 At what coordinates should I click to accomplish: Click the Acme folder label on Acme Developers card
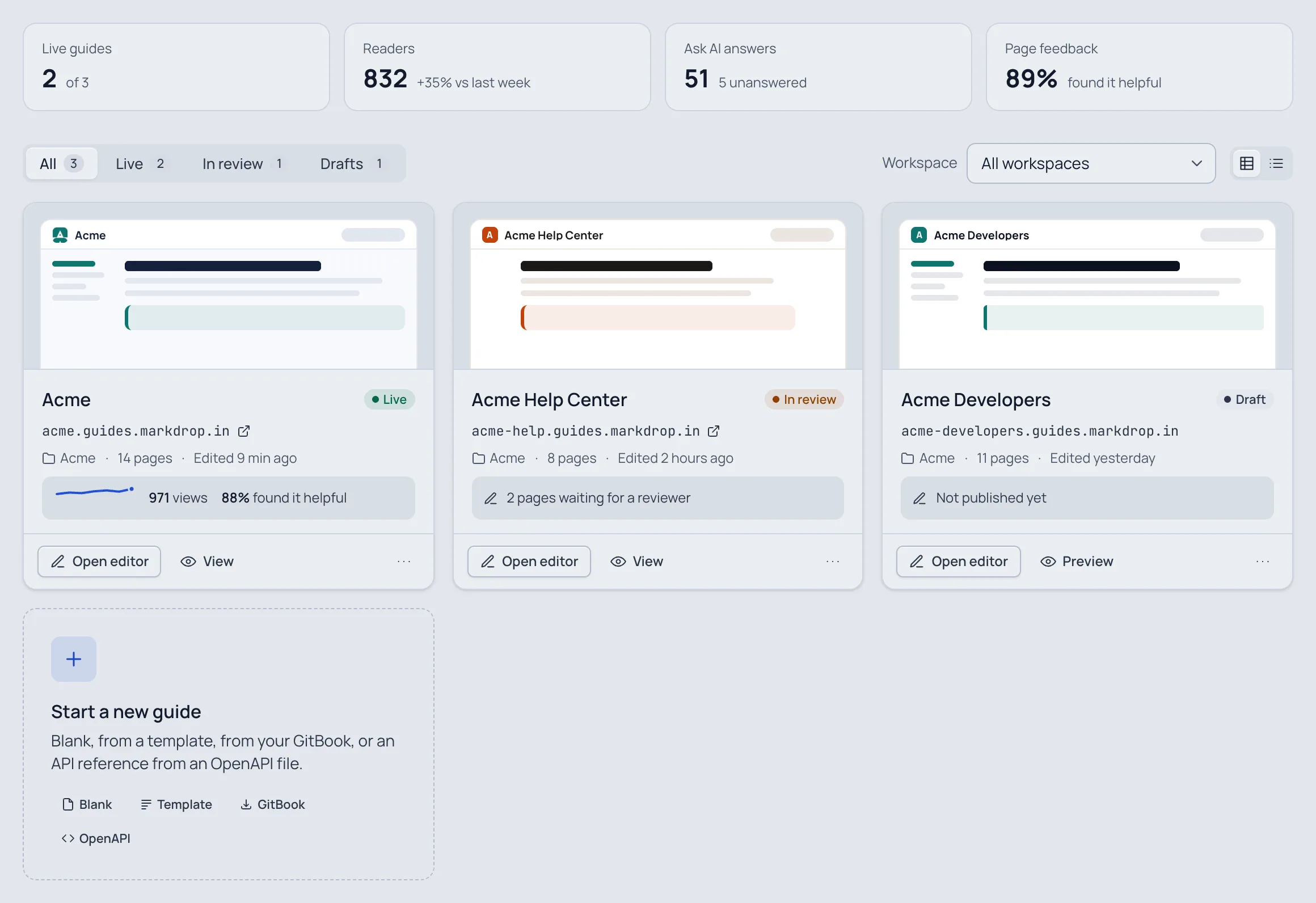pos(928,458)
